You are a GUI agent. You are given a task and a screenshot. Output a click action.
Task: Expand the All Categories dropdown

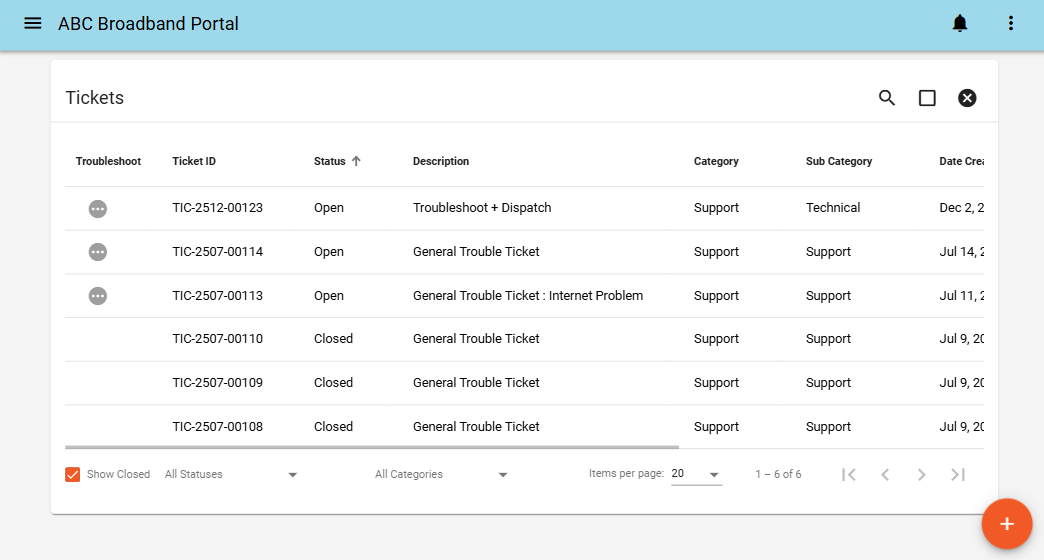coord(441,474)
